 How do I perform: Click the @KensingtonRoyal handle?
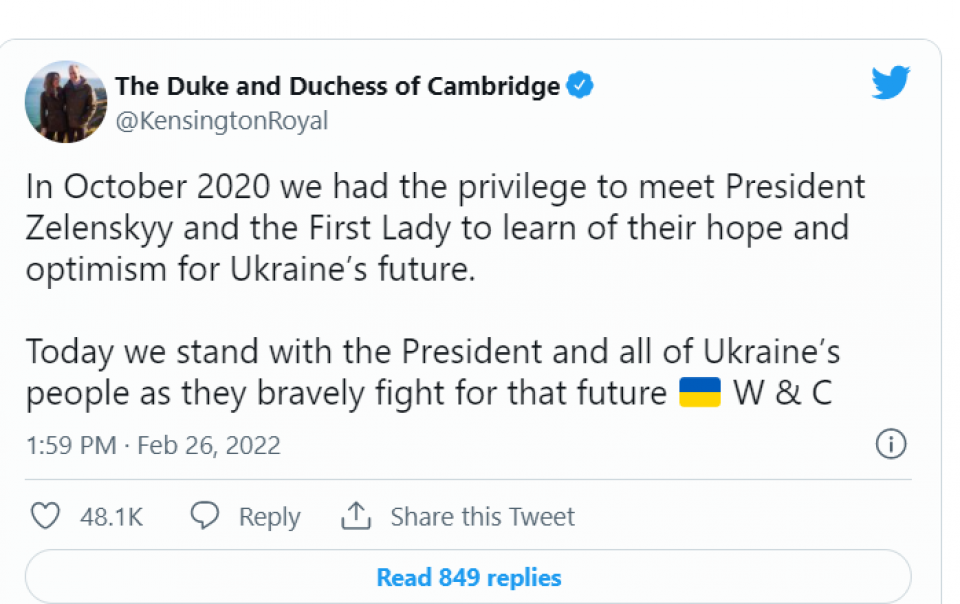[222, 121]
